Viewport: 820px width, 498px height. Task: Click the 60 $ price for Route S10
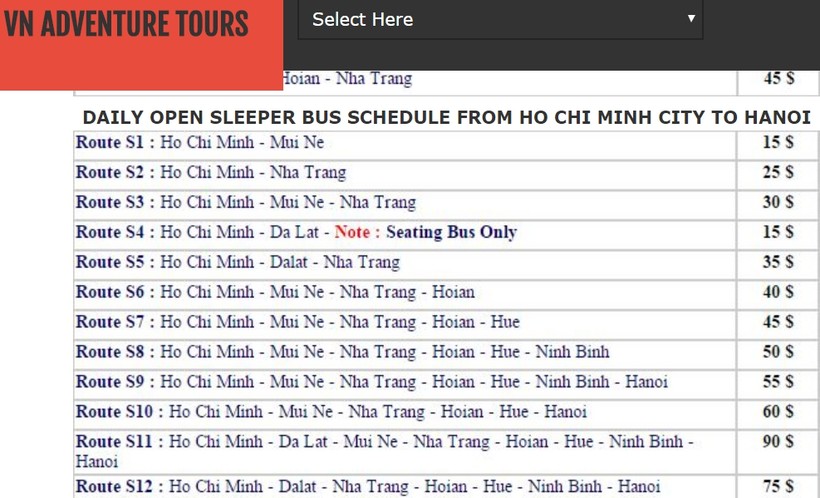click(x=778, y=412)
